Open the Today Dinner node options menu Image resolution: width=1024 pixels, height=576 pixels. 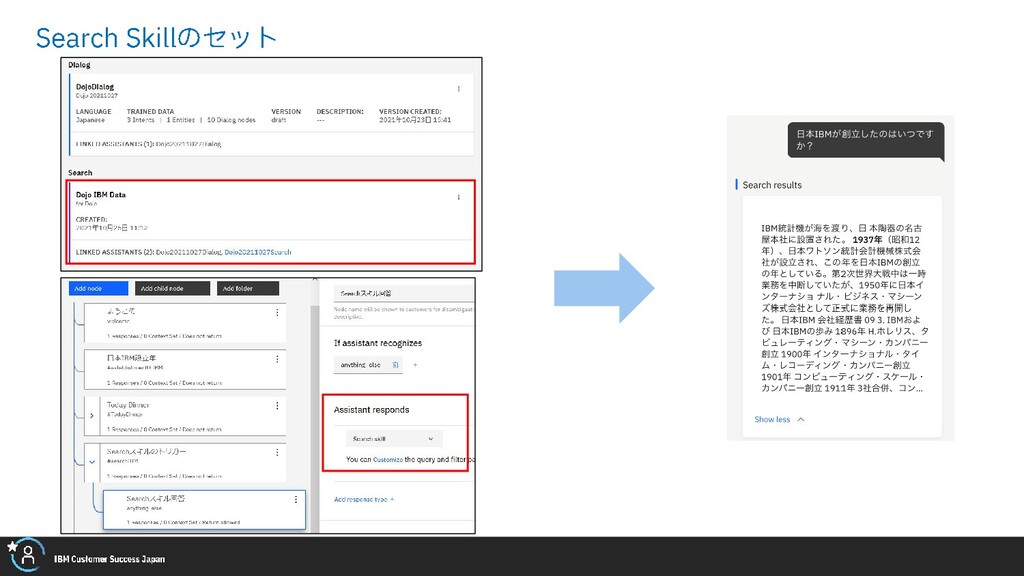[x=277, y=406]
